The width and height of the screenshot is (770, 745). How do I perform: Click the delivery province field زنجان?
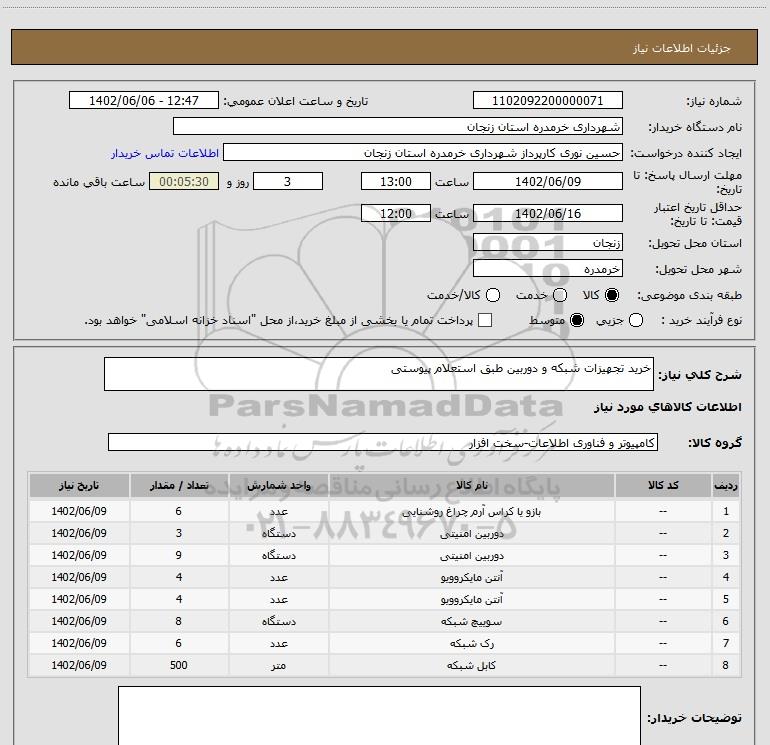pyautogui.click(x=548, y=243)
